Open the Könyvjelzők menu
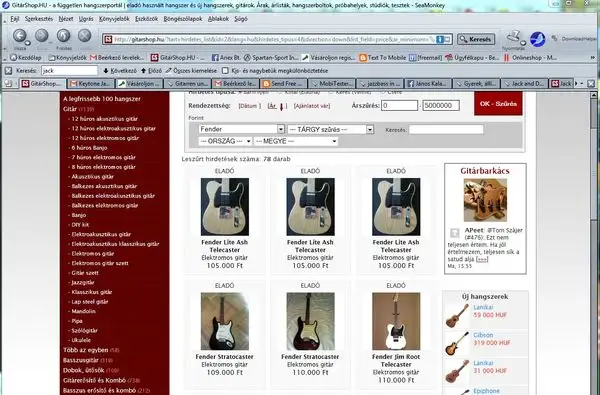This screenshot has width=600, height=395. 114,19
